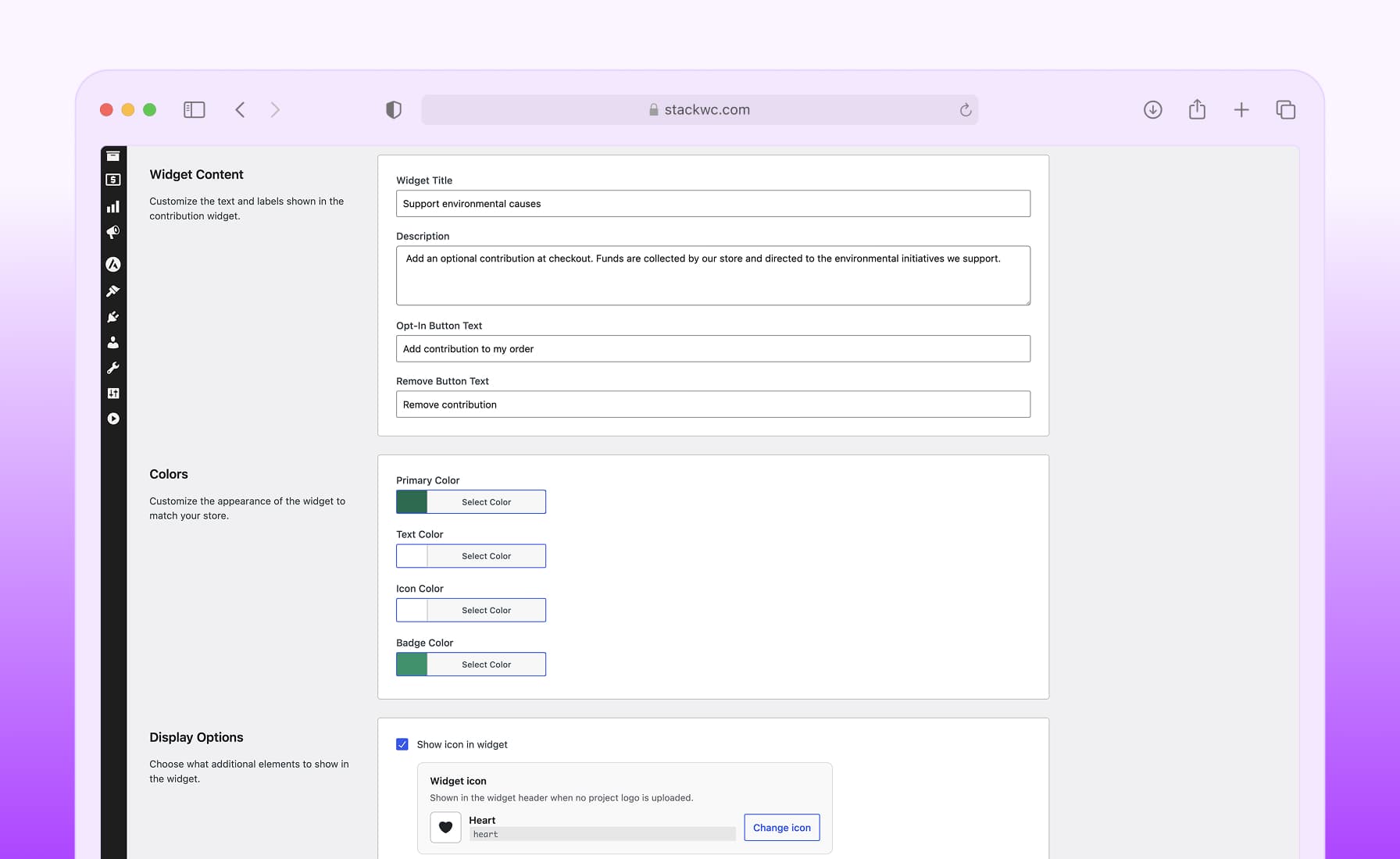Click the Widget Content section heading
The height and width of the screenshot is (859, 1400).
[x=196, y=174]
